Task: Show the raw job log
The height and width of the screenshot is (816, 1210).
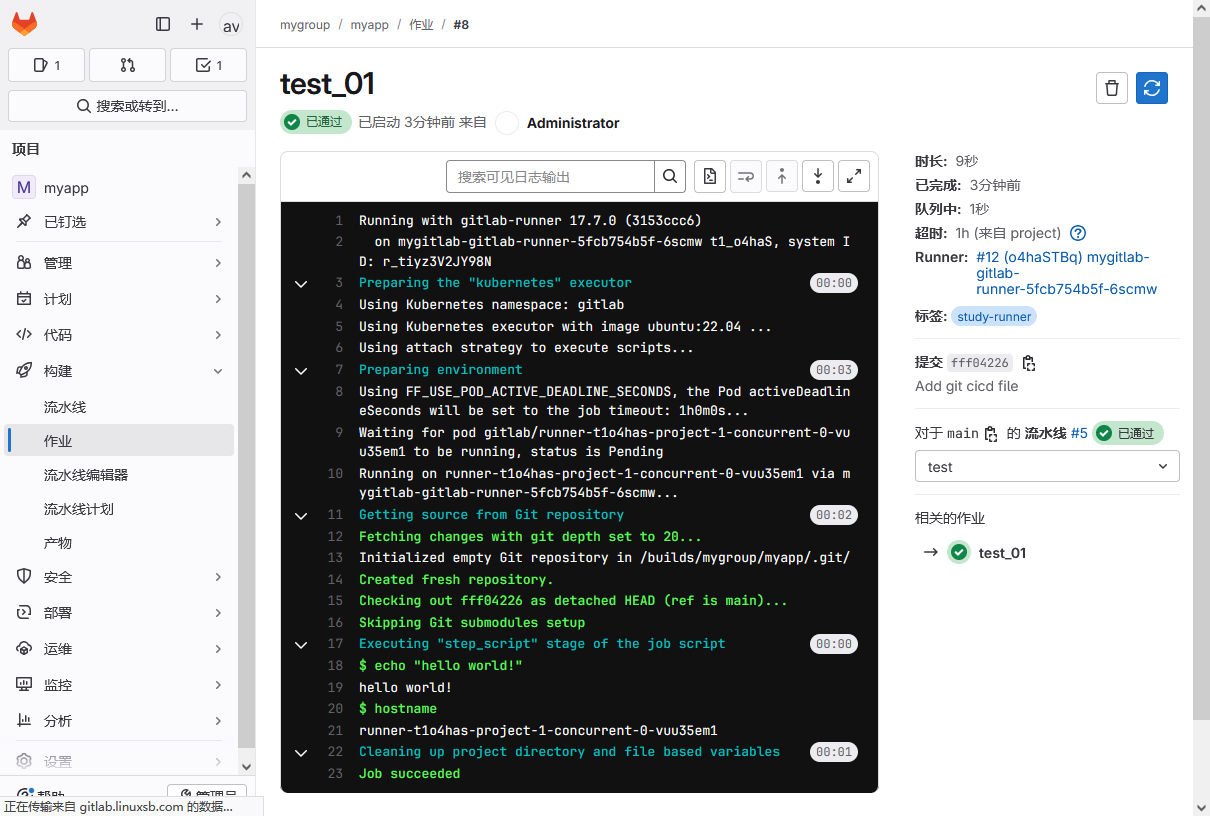Action: [710, 177]
